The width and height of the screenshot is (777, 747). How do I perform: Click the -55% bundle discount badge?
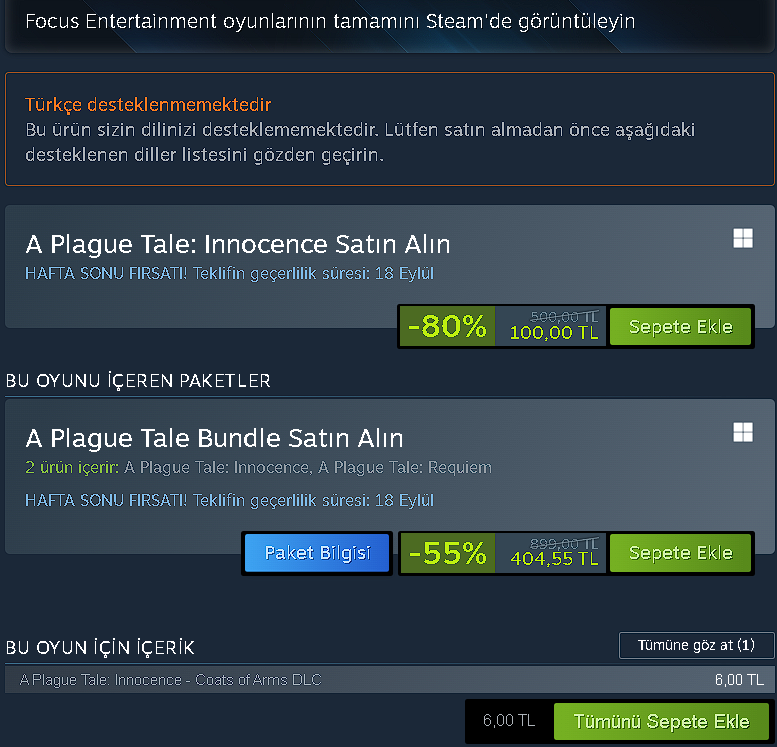pos(447,553)
